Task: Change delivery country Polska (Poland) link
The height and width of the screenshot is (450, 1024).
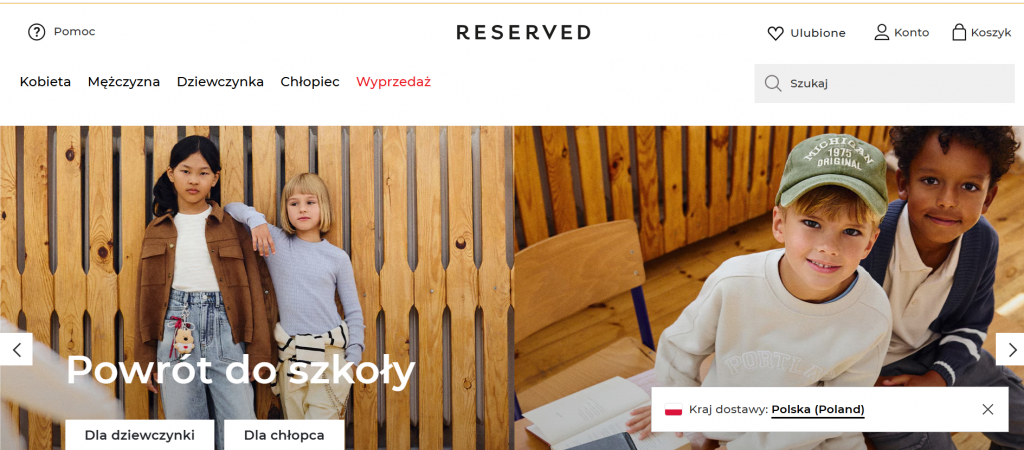Action: (x=818, y=410)
